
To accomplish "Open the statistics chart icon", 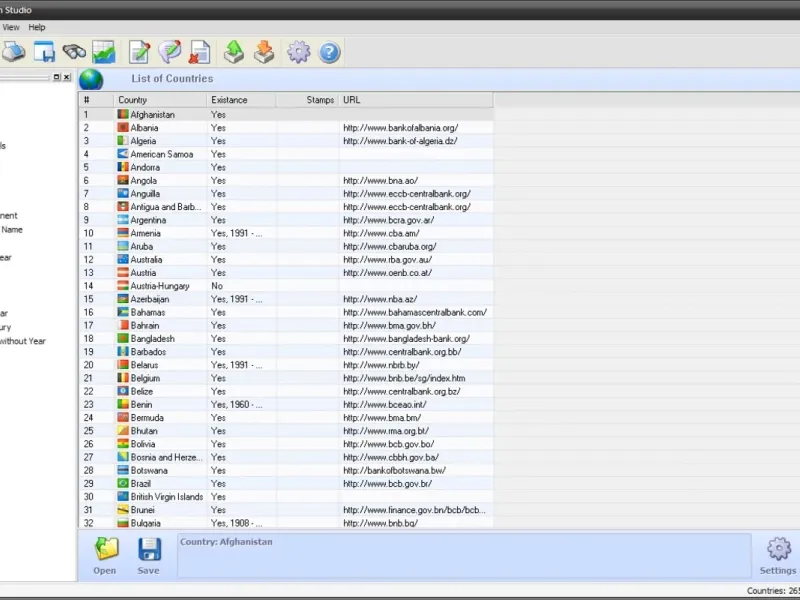I will pos(104,52).
